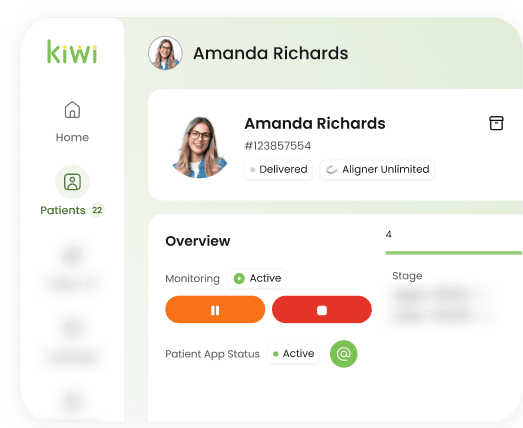Click the green play icon in Monitoring badge
The image size is (523, 428).
tap(239, 278)
